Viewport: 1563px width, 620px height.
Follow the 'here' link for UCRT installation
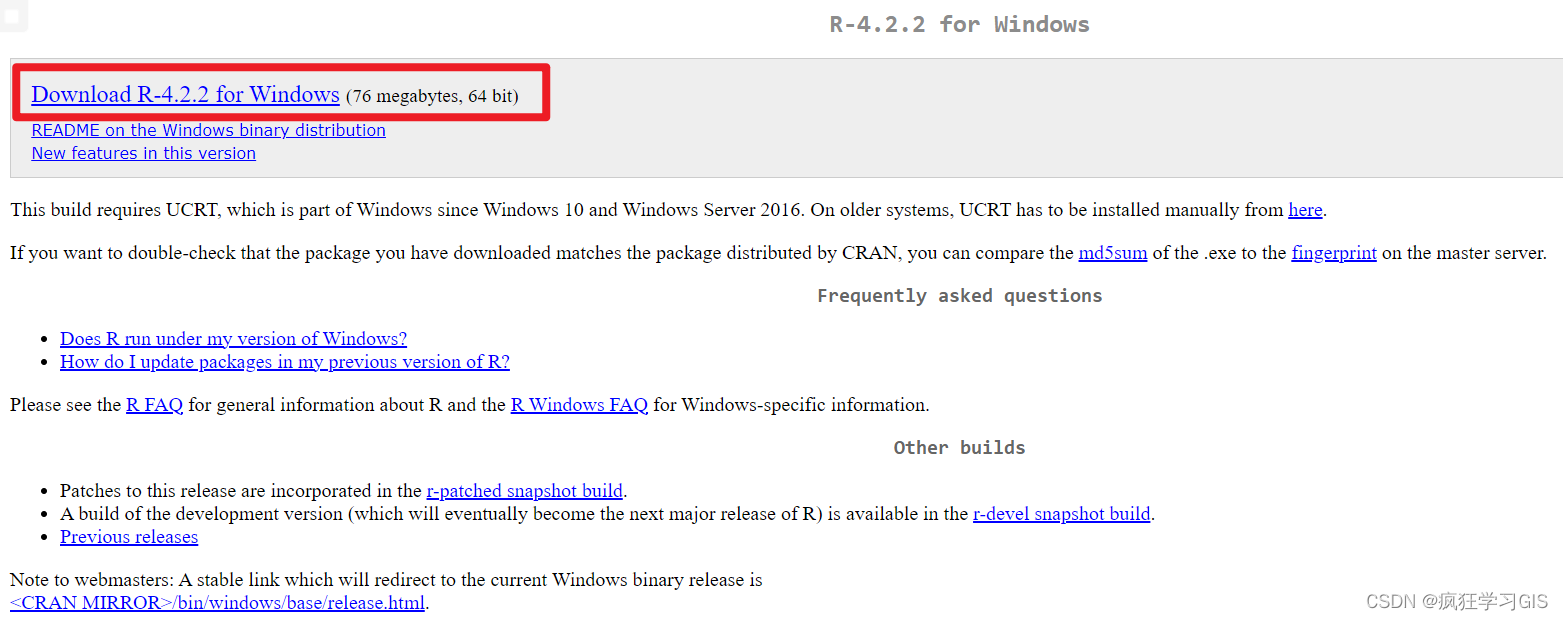click(x=1305, y=210)
